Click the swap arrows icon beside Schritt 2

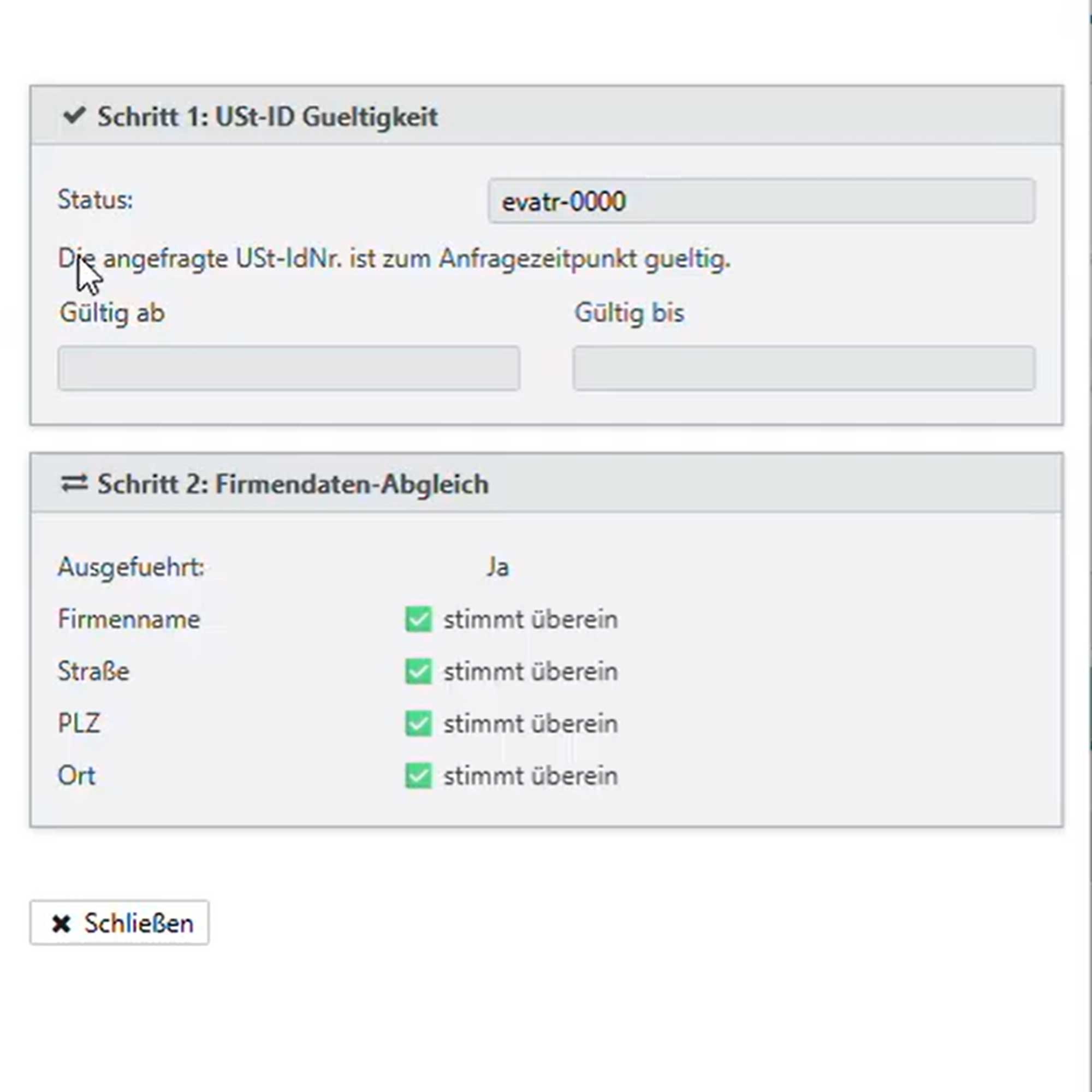[x=75, y=483]
